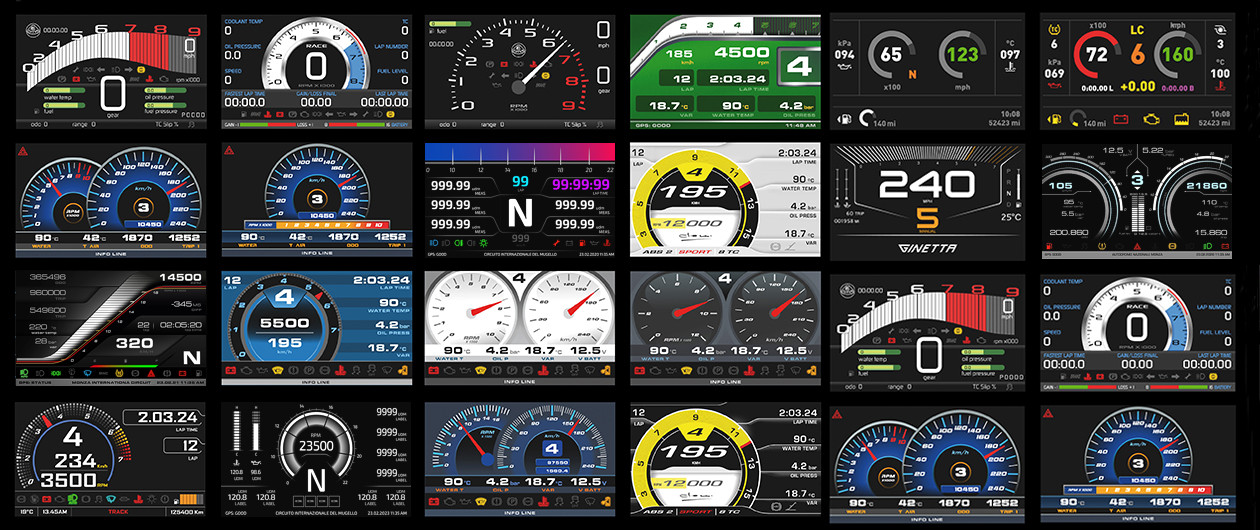
Task: Click the white fuel pump icon beside 140 mi
Action: (845, 121)
